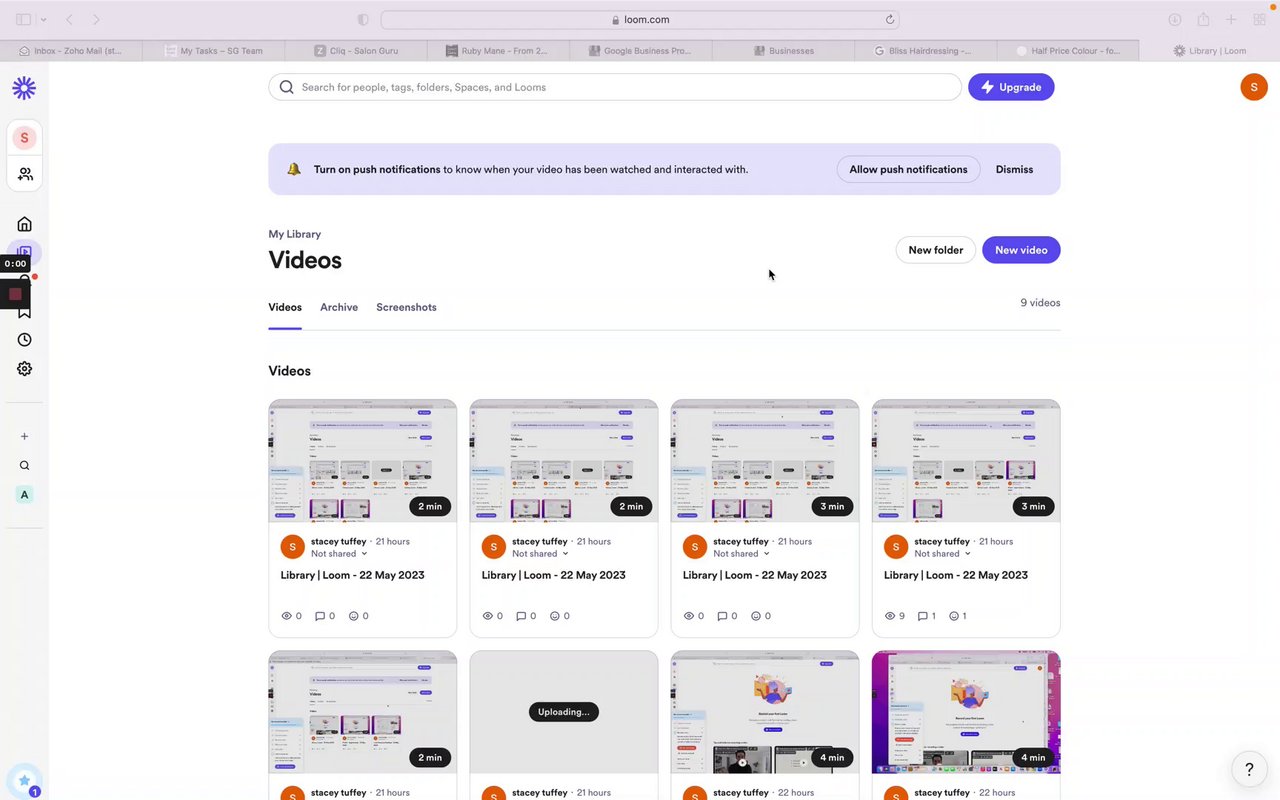Screen dimensions: 1280x800
Task: Switch to Google Business Pro tab
Action: [x=641, y=51]
